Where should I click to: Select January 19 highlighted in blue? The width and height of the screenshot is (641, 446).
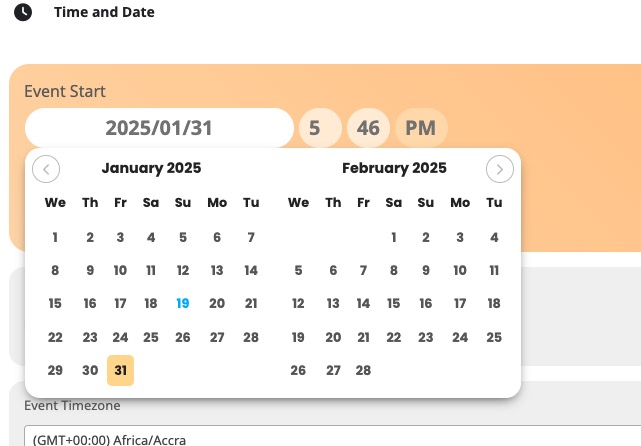183,303
